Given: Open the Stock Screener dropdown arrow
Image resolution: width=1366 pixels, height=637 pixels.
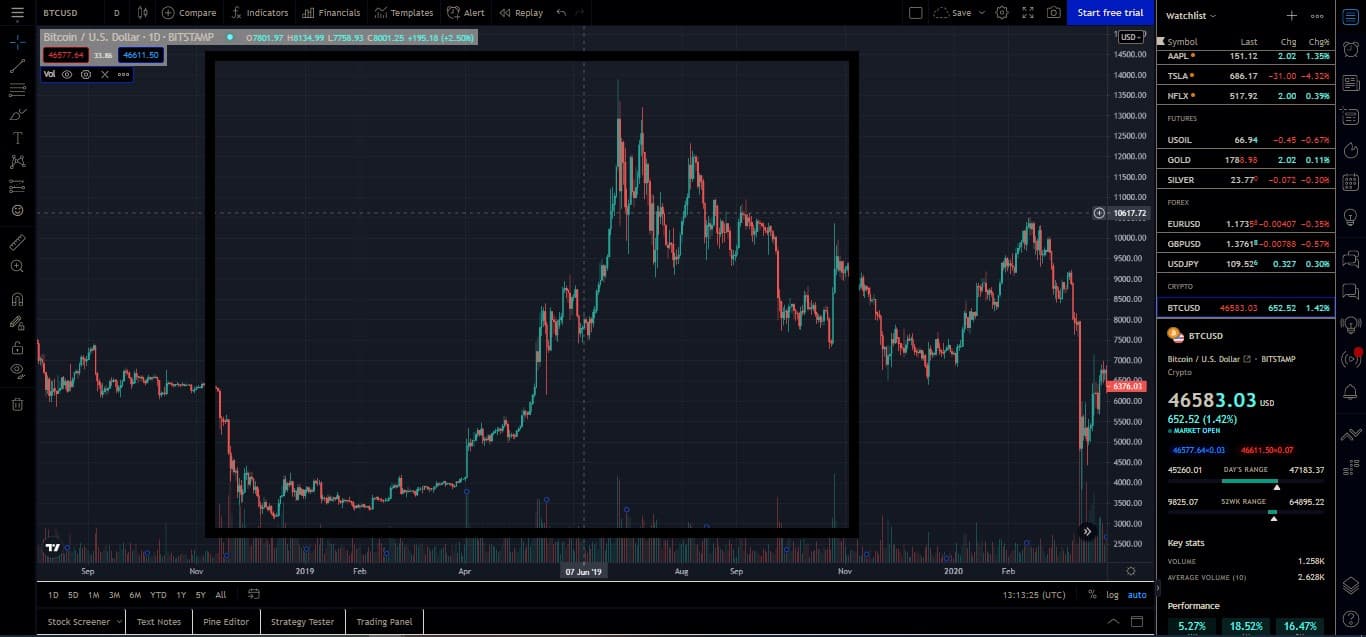Looking at the screenshot, I should (x=119, y=622).
